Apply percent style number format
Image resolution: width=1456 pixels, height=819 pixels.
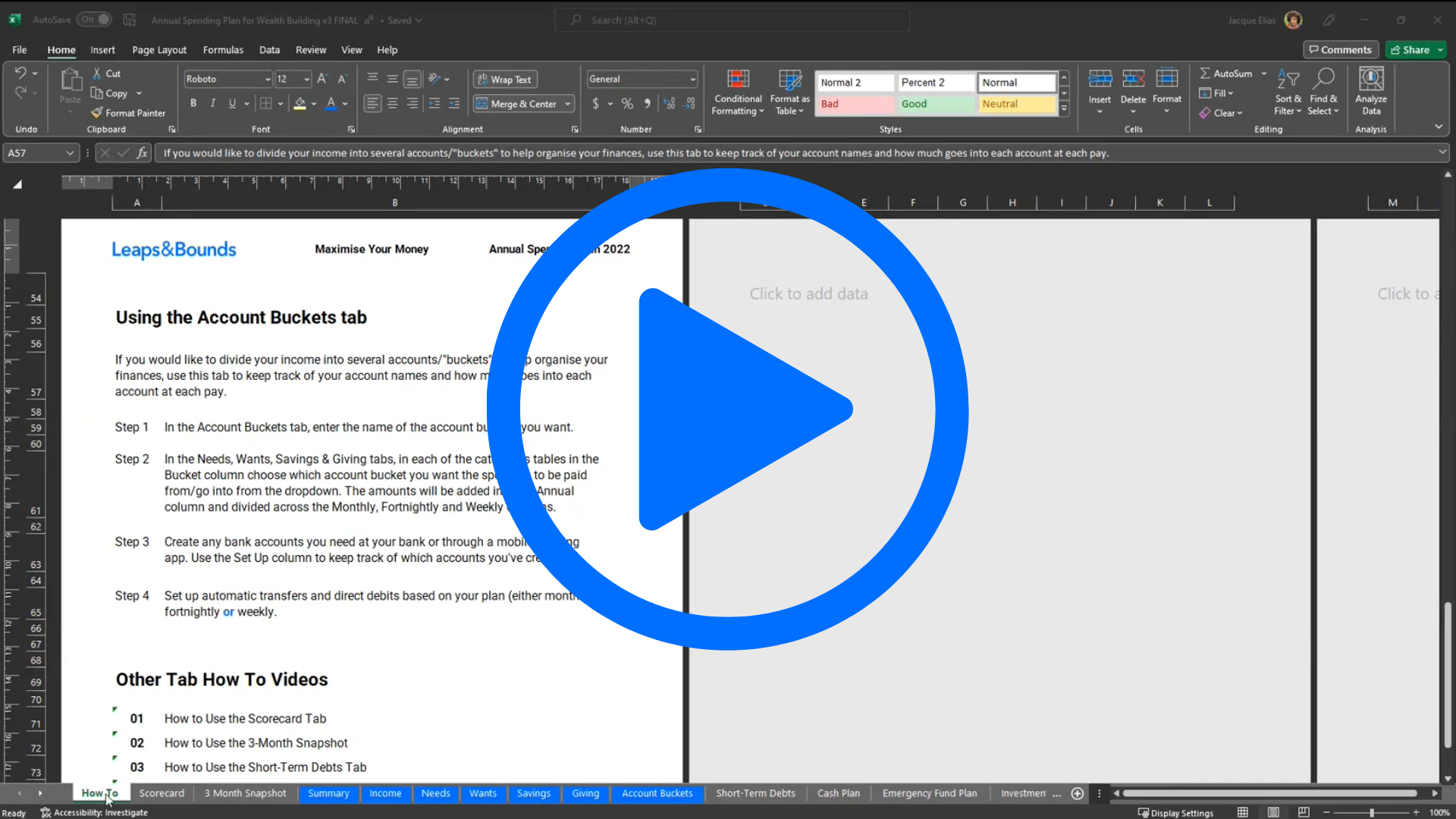tap(627, 104)
